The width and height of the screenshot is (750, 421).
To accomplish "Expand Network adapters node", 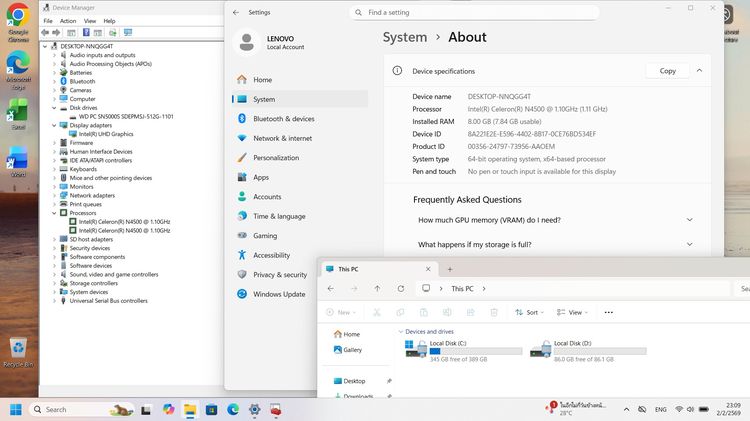I will (54, 196).
